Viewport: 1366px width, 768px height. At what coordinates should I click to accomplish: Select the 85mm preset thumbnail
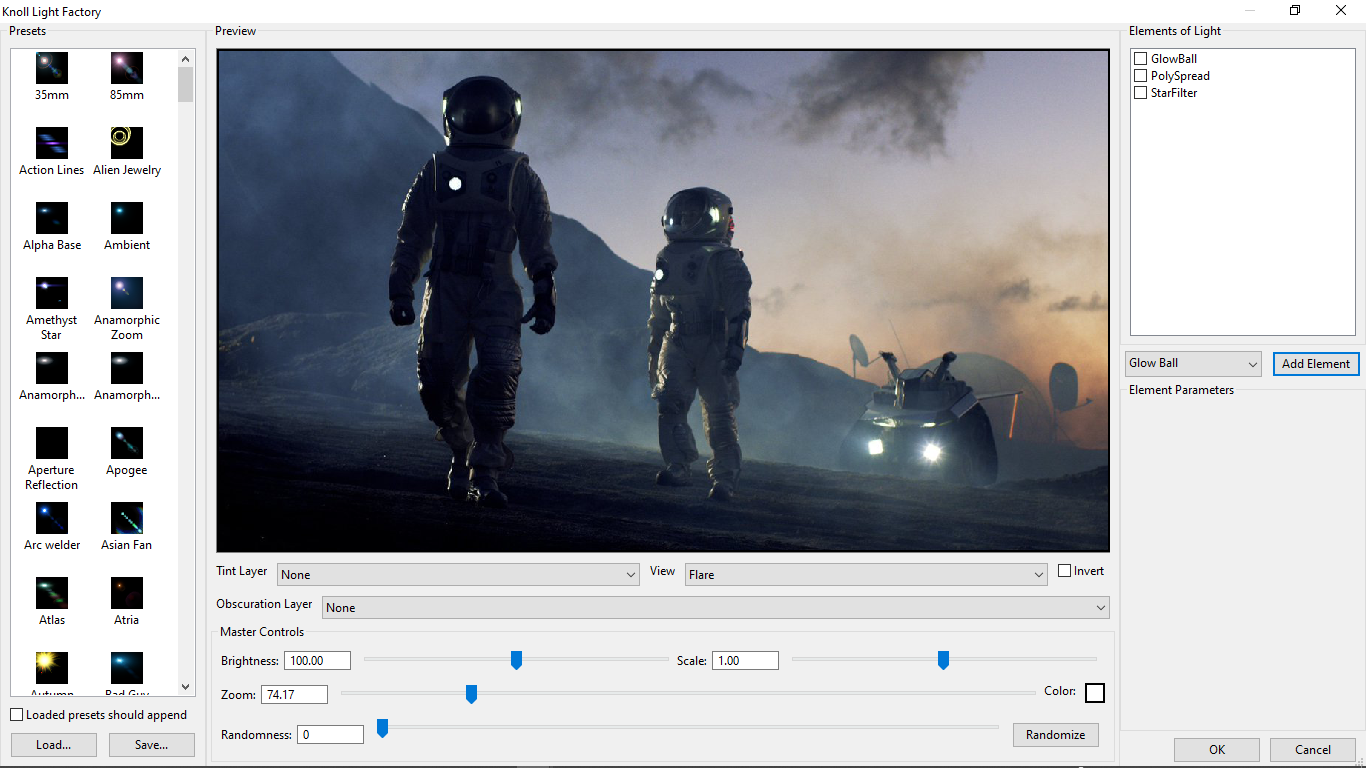[x=127, y=68]
